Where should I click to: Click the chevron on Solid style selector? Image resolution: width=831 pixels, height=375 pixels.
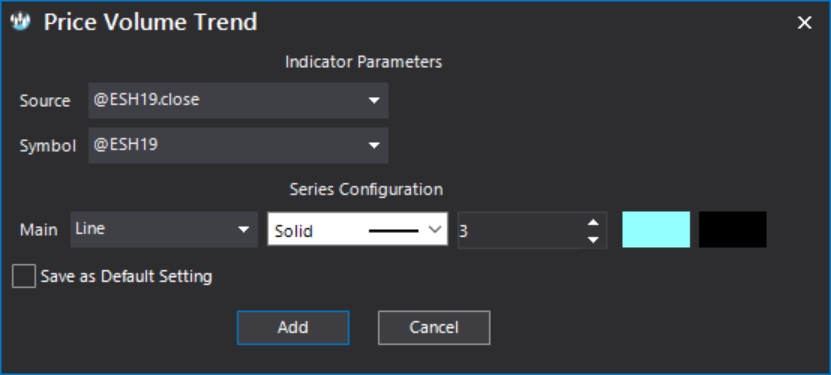tap(435, 230)
